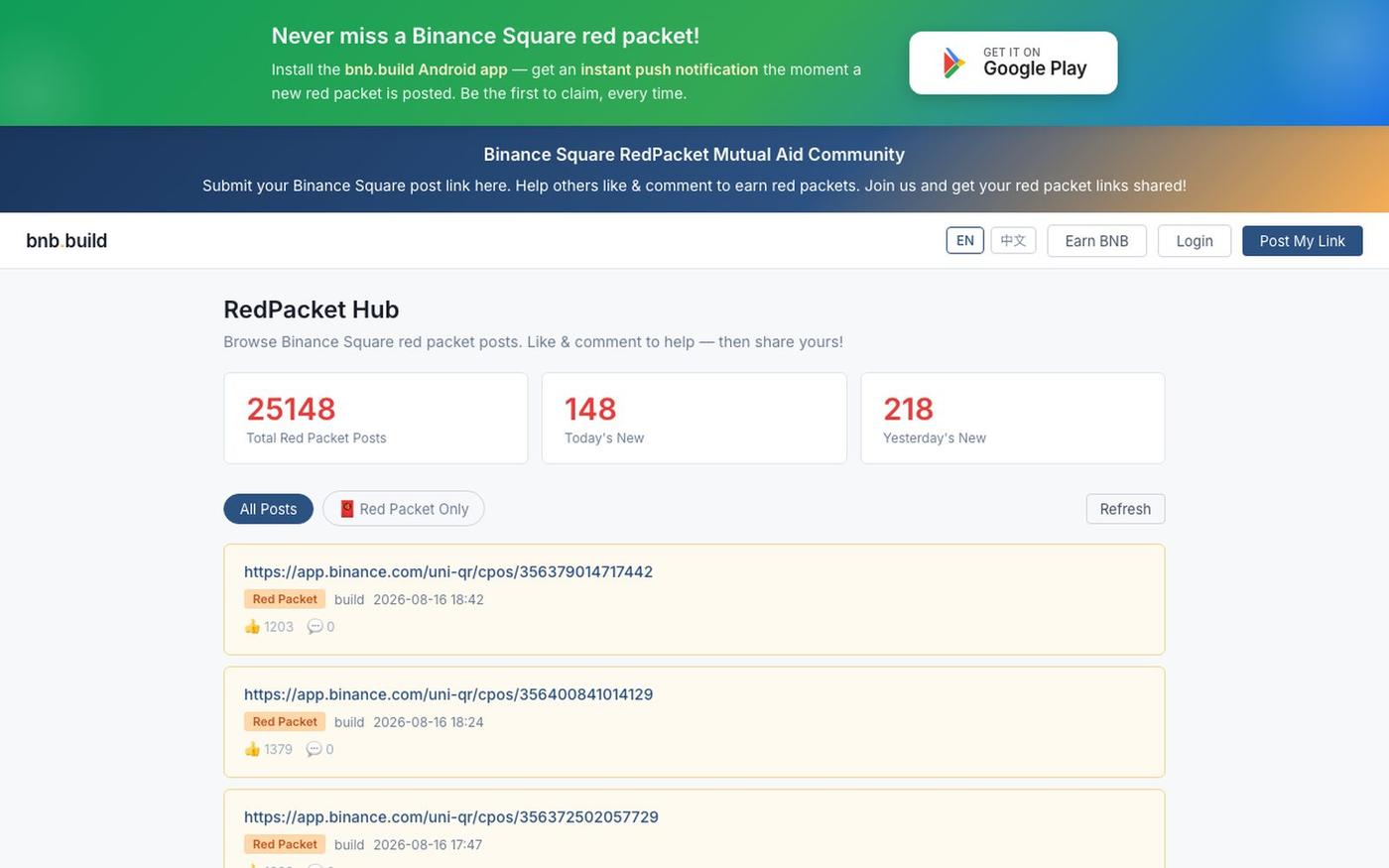The width and height of the screenshot is (1389, 868).
Task: Click the comment bubble icon on post 356400841014129
Action: coord(314,750)
